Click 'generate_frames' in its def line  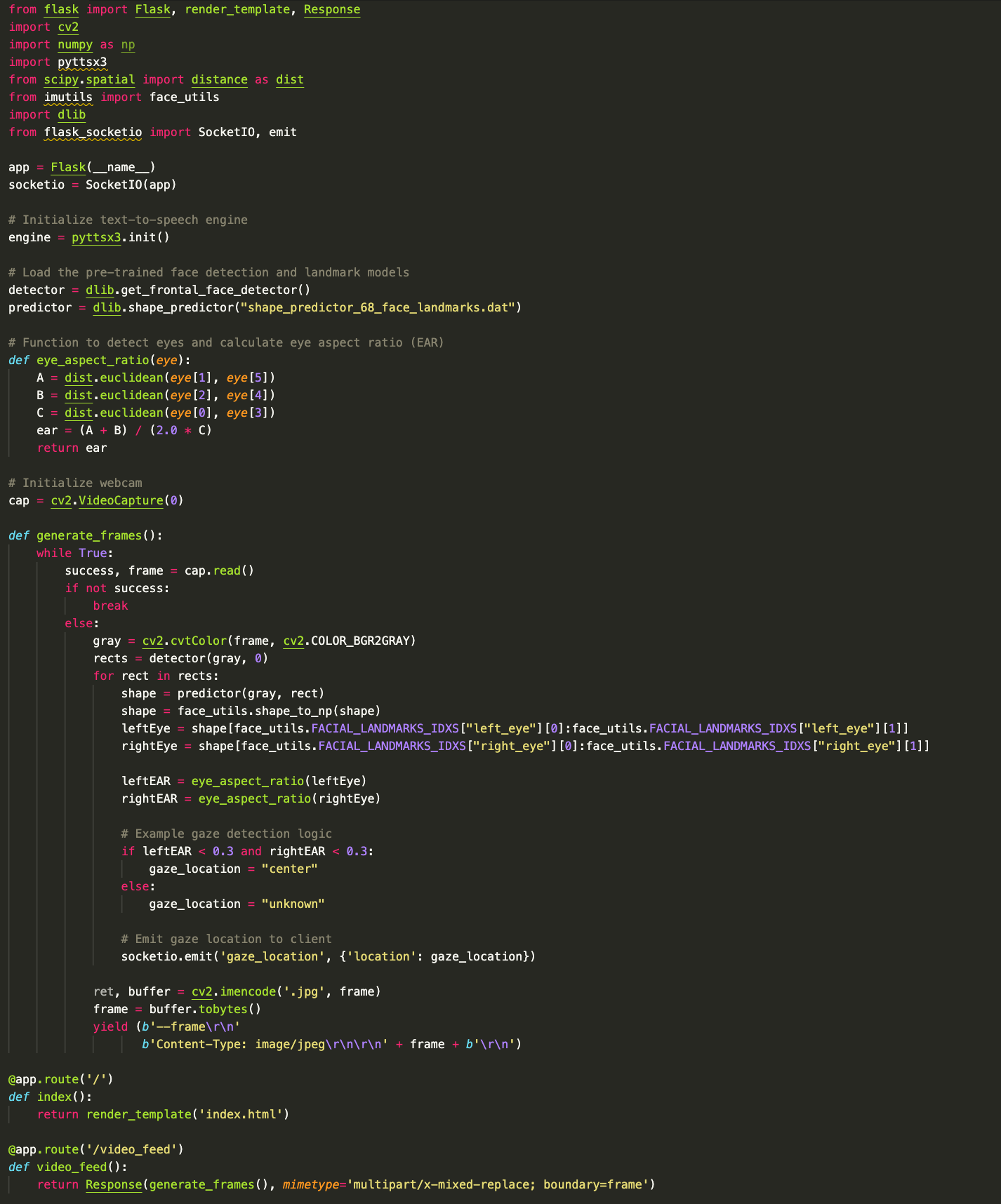tap(89, 536)
